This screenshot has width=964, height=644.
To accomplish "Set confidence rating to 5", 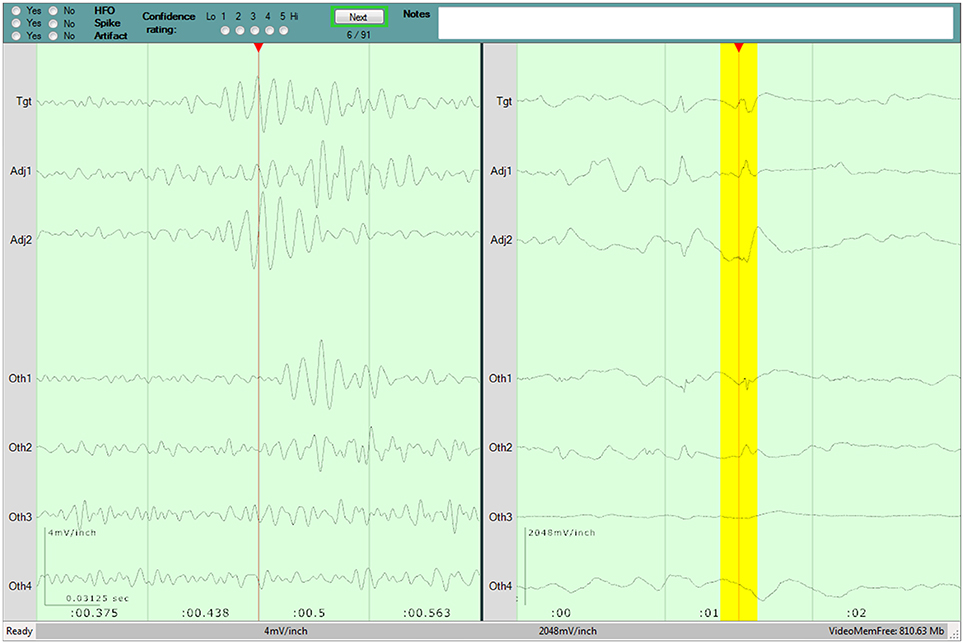I will click(x=283, y=30).
